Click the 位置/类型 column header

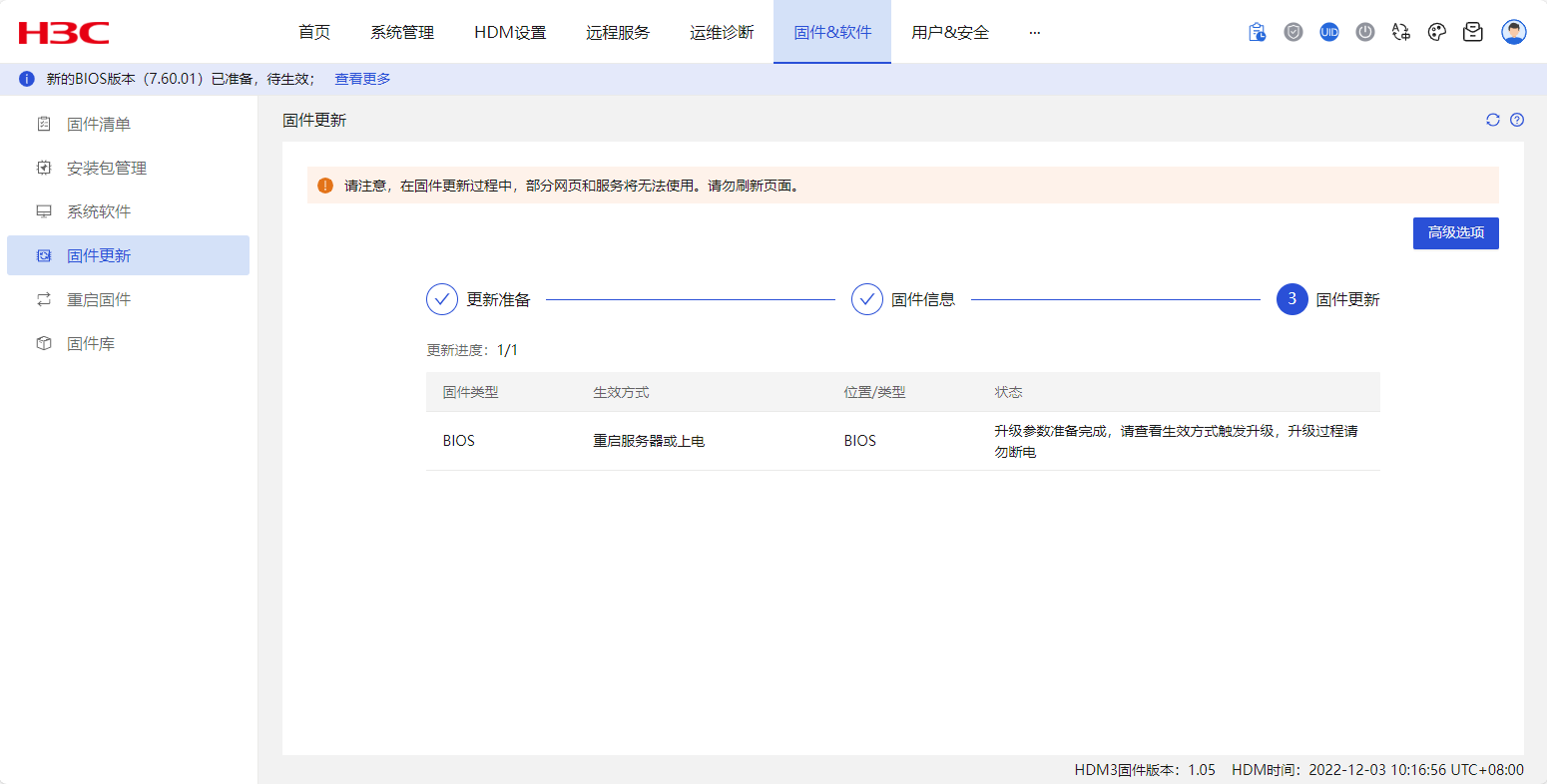point(874,392)
